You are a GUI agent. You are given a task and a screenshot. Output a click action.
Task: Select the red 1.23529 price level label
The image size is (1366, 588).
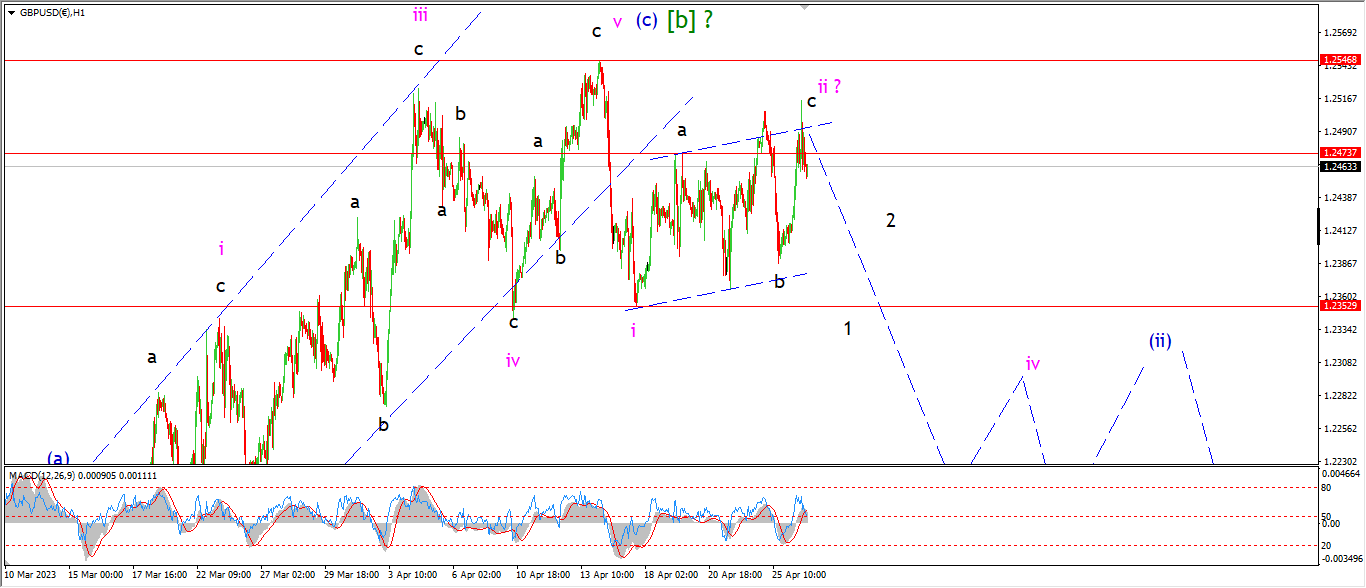tap(1339, 305)
